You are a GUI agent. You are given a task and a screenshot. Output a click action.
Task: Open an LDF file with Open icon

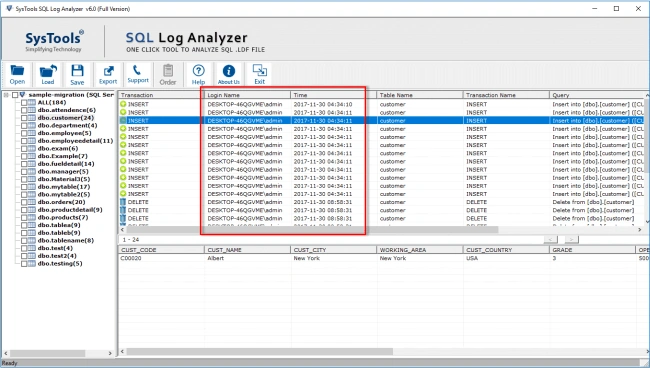[x=17, y=75]
